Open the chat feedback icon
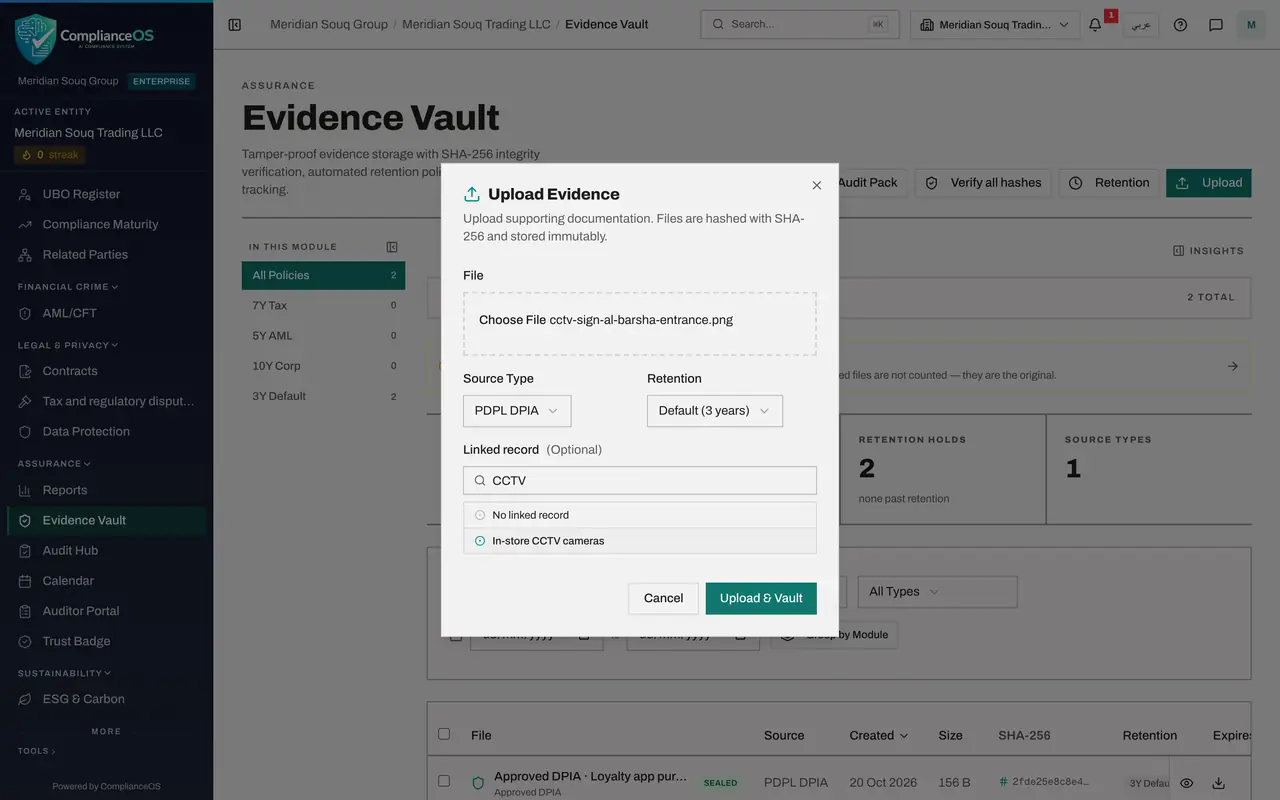The image size is (1280, 800). [x=1216, y=25]
